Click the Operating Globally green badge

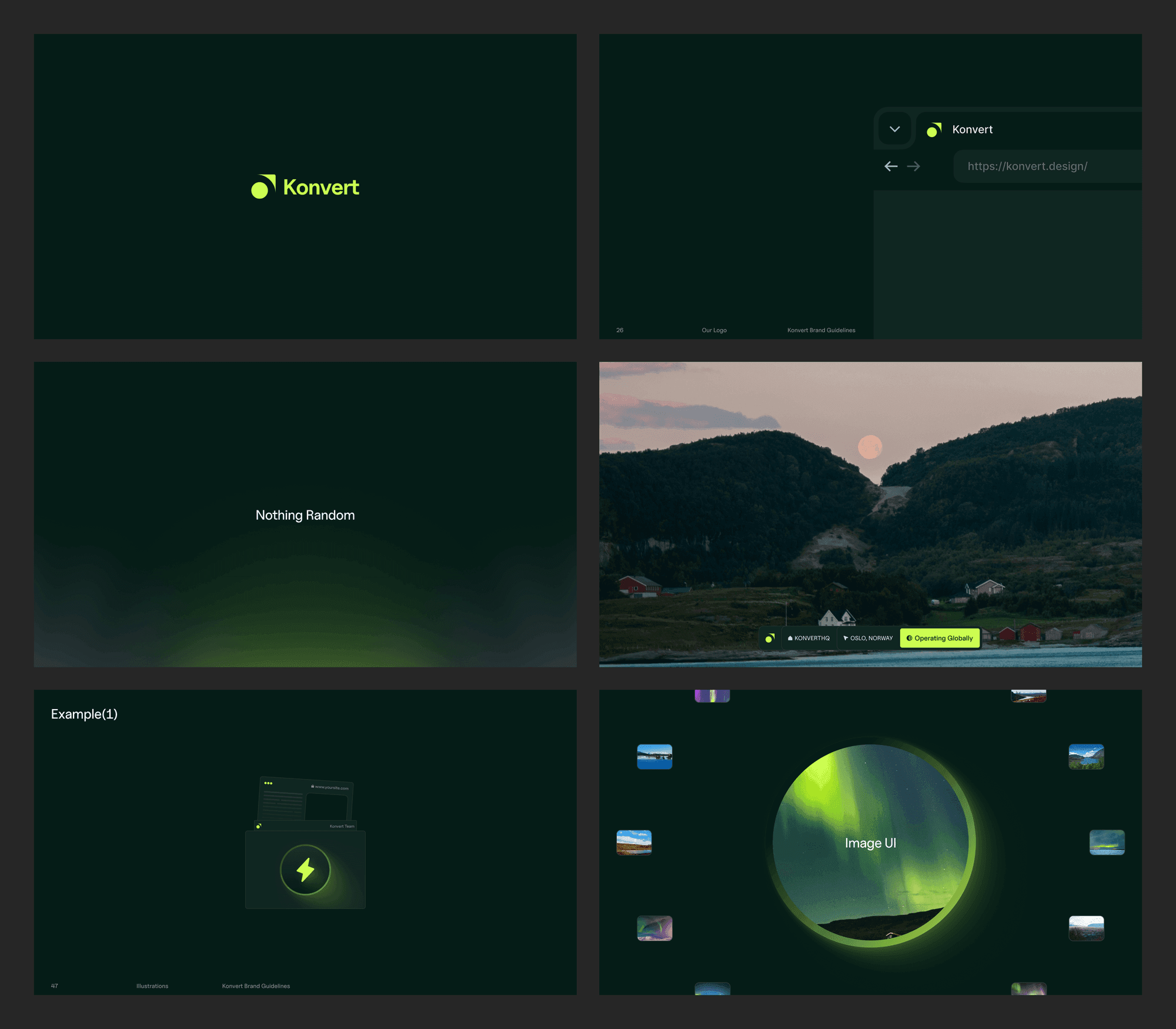940,638
